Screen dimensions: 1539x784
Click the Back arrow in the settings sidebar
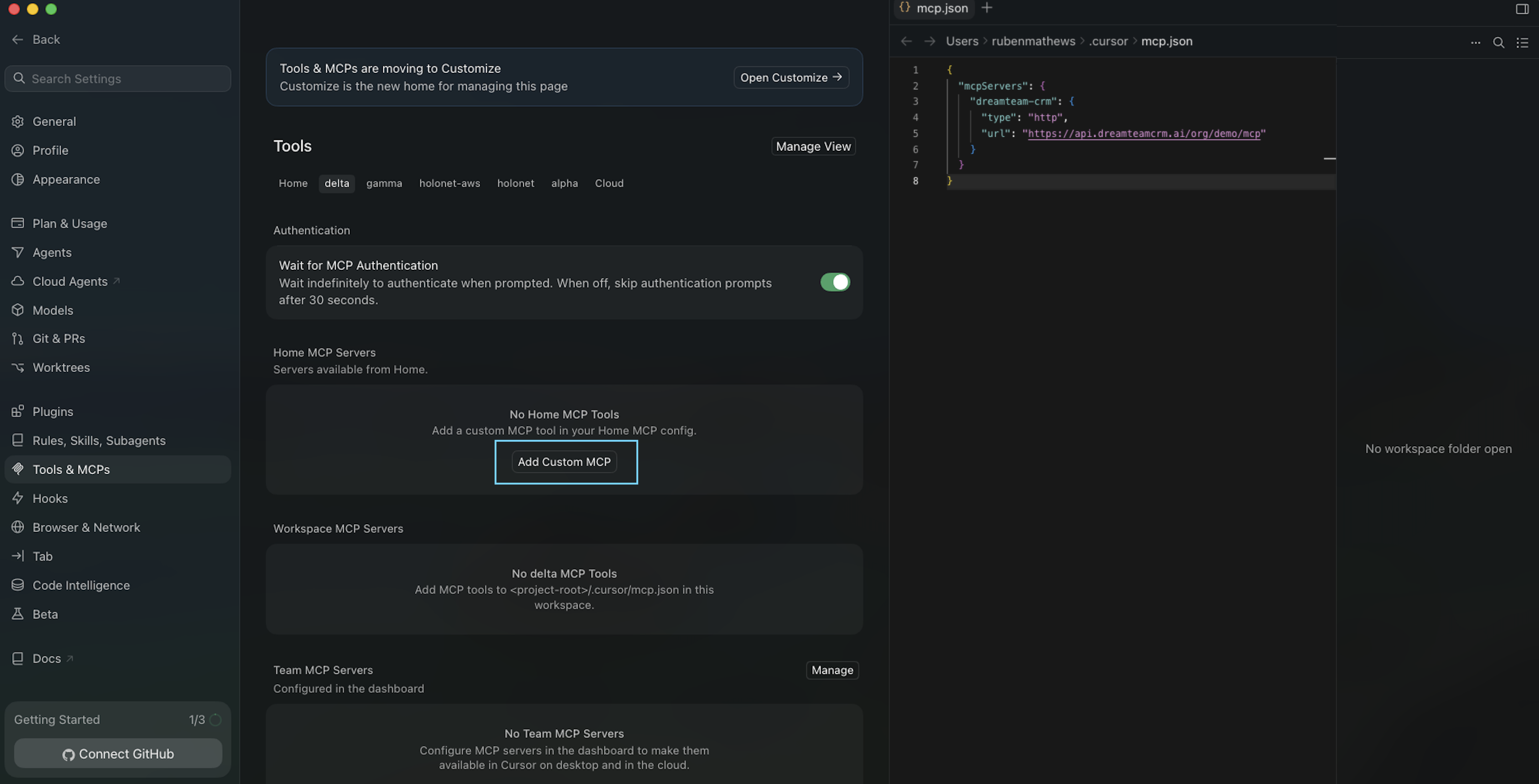(17, 40)
